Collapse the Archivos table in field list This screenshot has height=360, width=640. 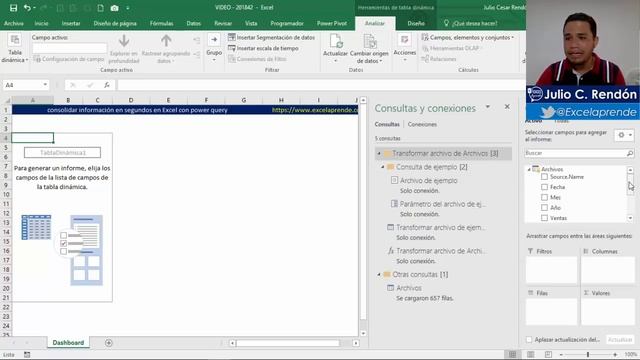tap(529, 169)
